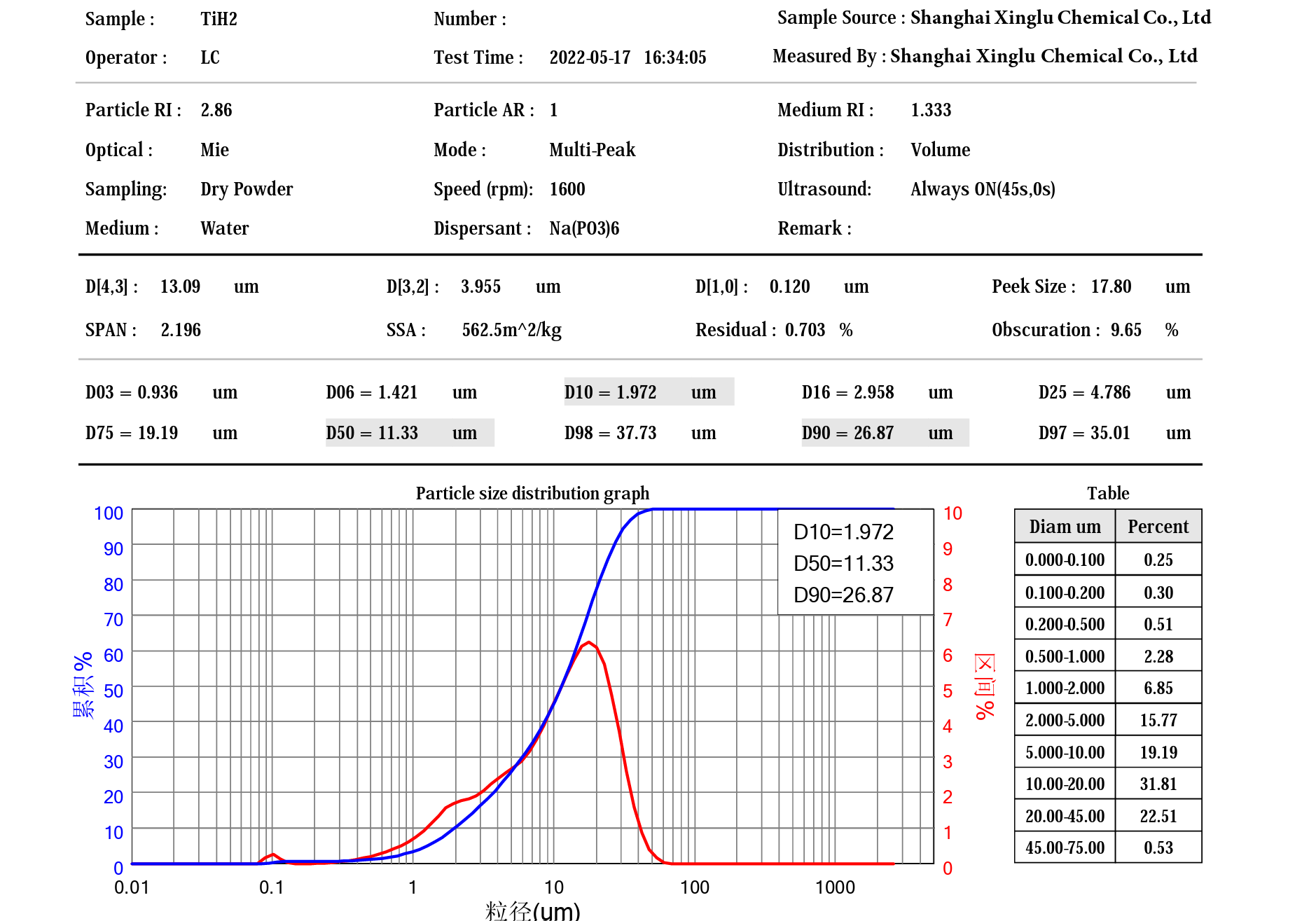1316x921 pixels.
Task: Click the Sample Source company name
Action: pyautogui.click(x=1060, y=18)
